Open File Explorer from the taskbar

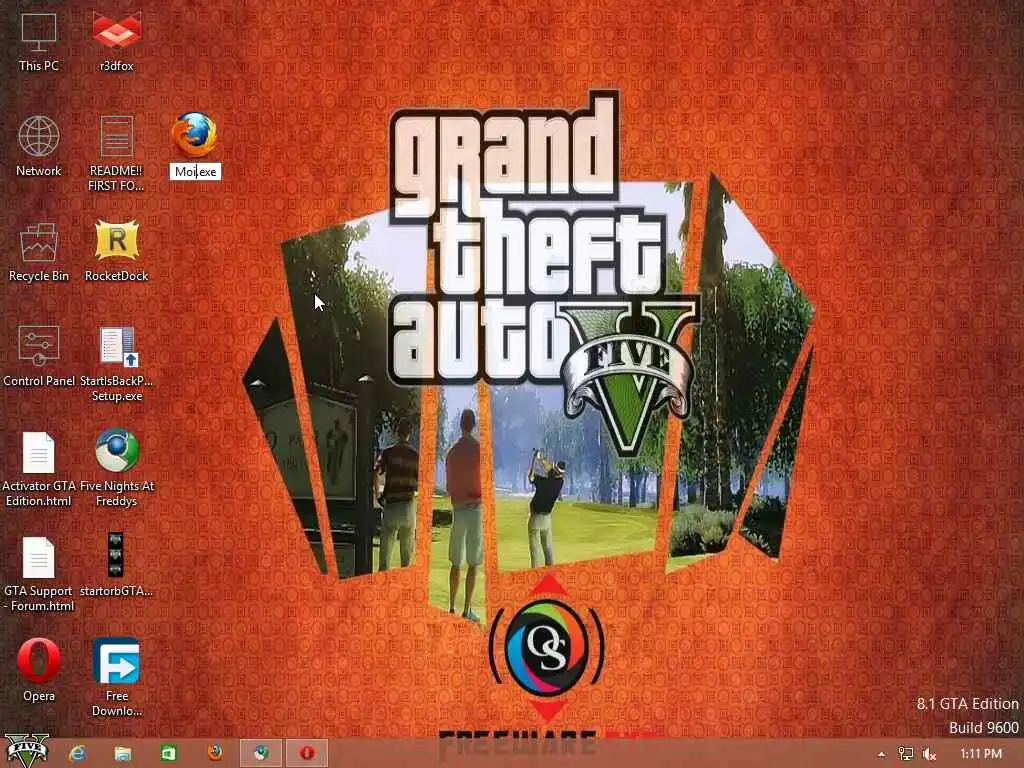click(x=123, y=754)
